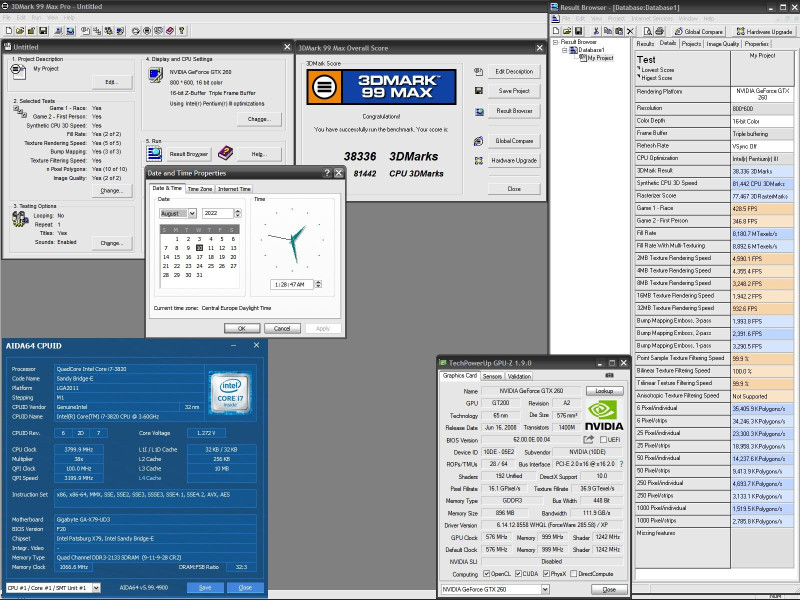Image resolution: width=800 pixels, height=600 pixels.
Task: Open the Sensors tab in GPU-Z
Action: (492, 376)
